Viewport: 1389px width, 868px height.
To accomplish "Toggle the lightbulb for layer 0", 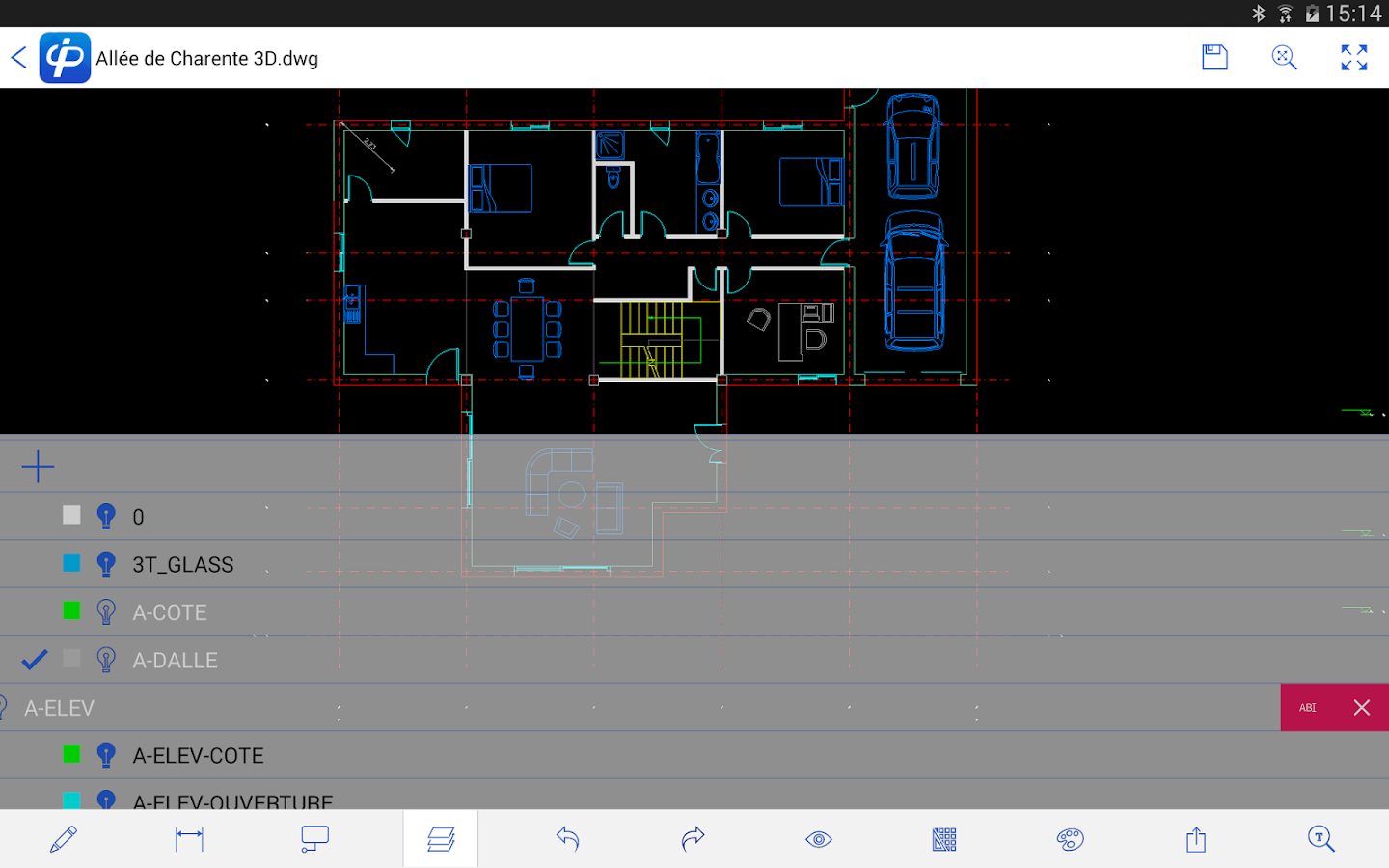I will click(x=105, y=515).
